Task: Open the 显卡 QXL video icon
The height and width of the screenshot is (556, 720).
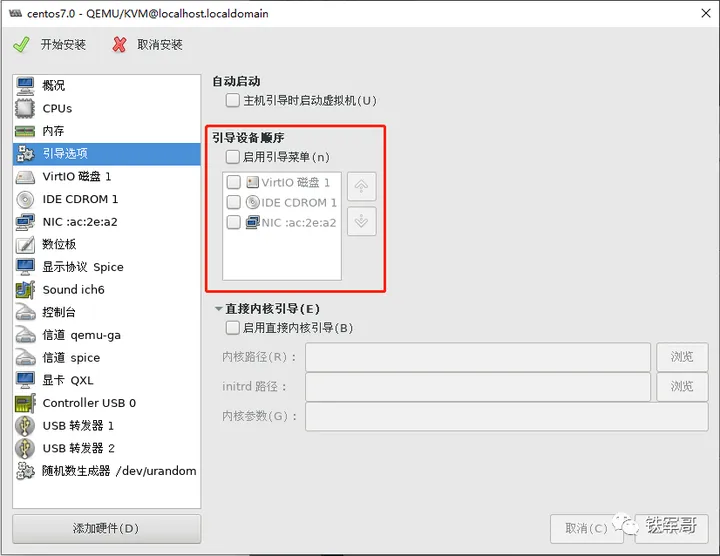Action: [x=25, y=380]
